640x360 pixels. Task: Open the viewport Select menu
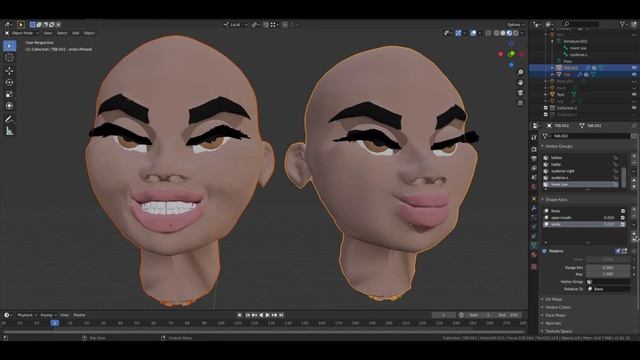[x=62, y=33]
